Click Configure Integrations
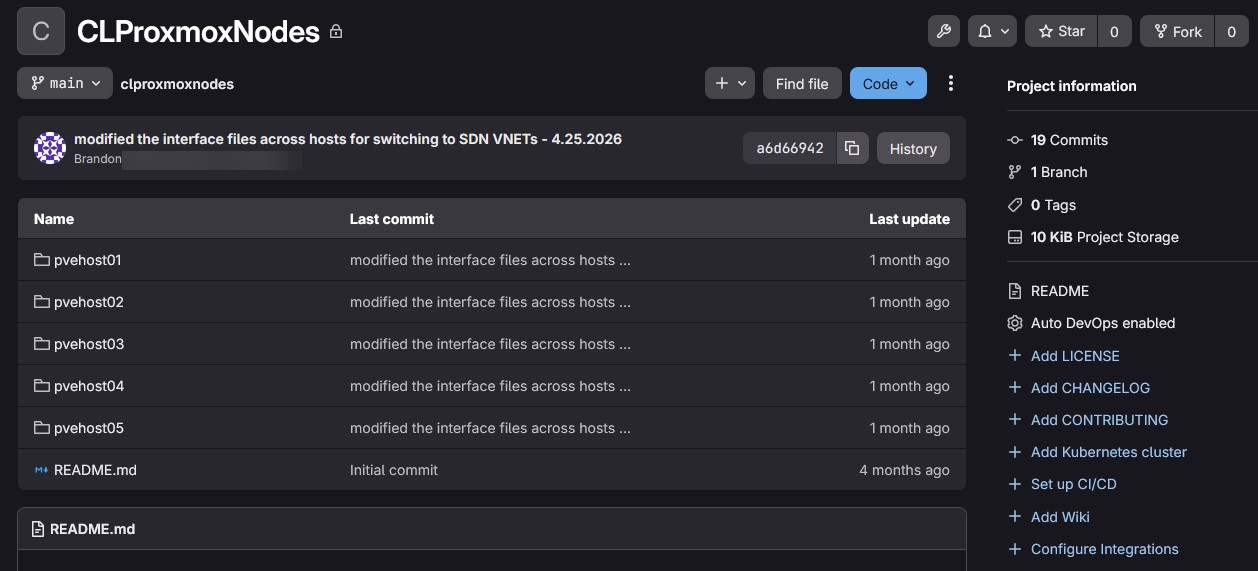Image resolution: width=1258 pixels, height=571 pixels. (1105, 549)
